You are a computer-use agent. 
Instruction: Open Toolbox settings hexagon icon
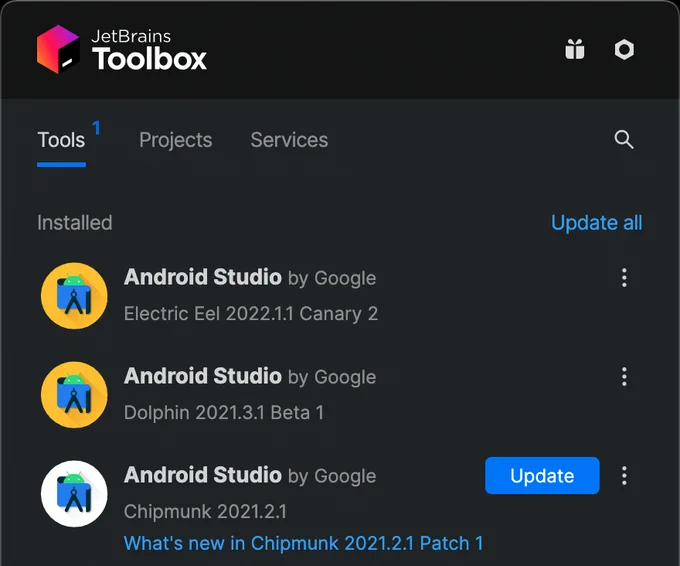point(624,49)
